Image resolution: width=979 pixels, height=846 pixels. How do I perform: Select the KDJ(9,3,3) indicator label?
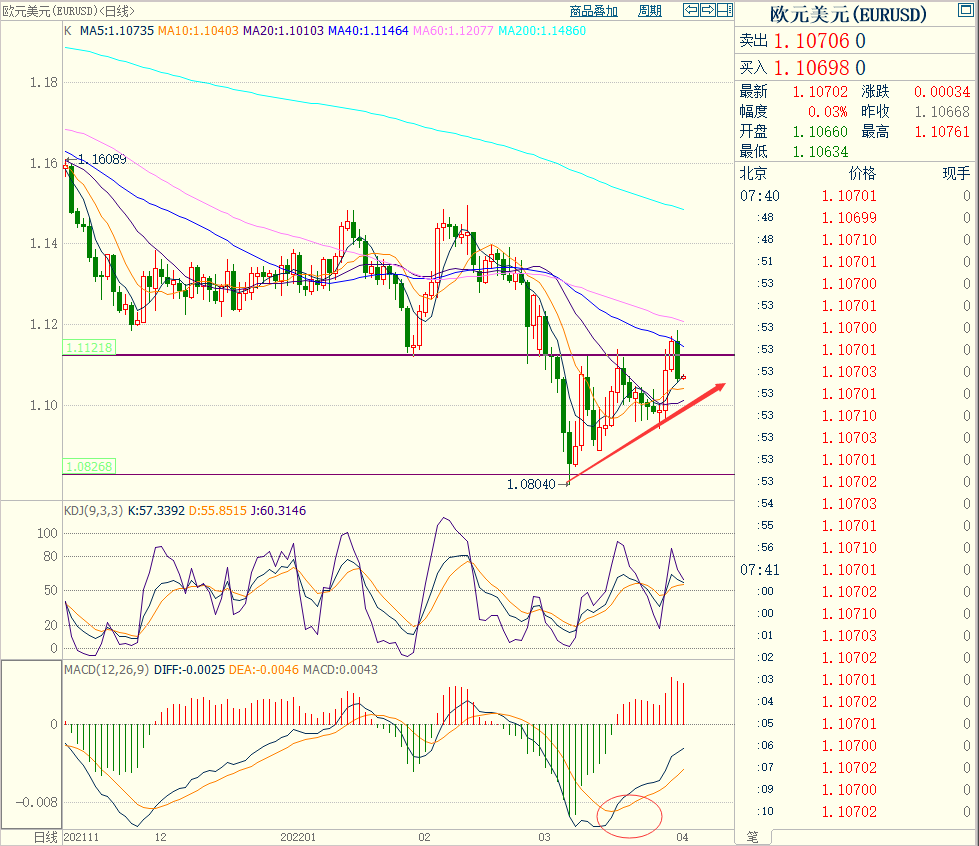tap(92, 510)
